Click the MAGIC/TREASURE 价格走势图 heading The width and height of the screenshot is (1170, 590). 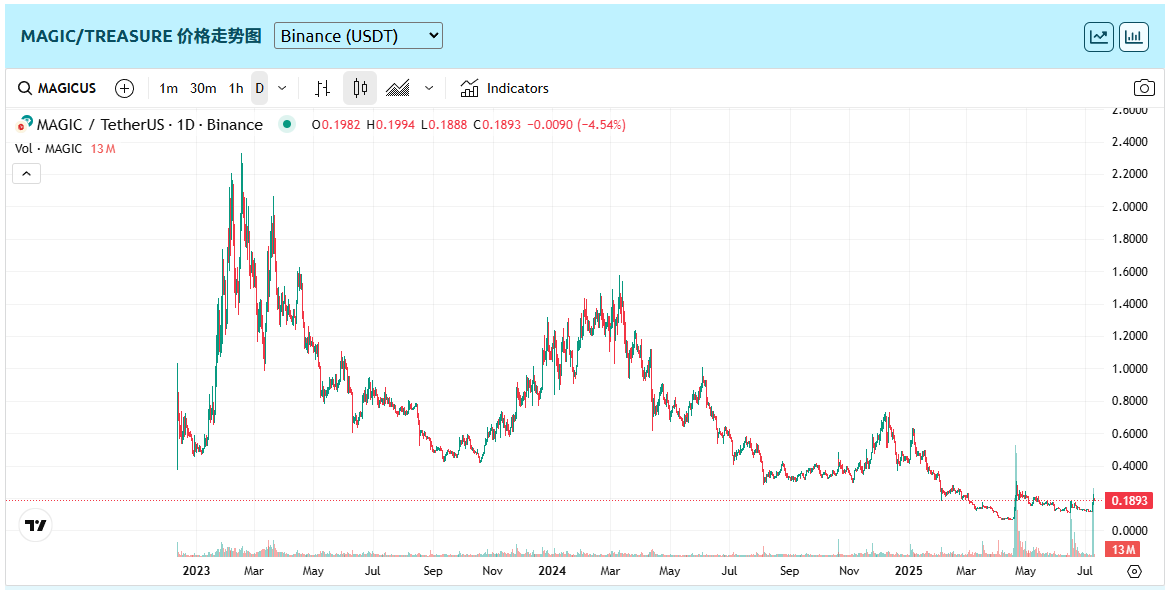(x=141, y=36)
